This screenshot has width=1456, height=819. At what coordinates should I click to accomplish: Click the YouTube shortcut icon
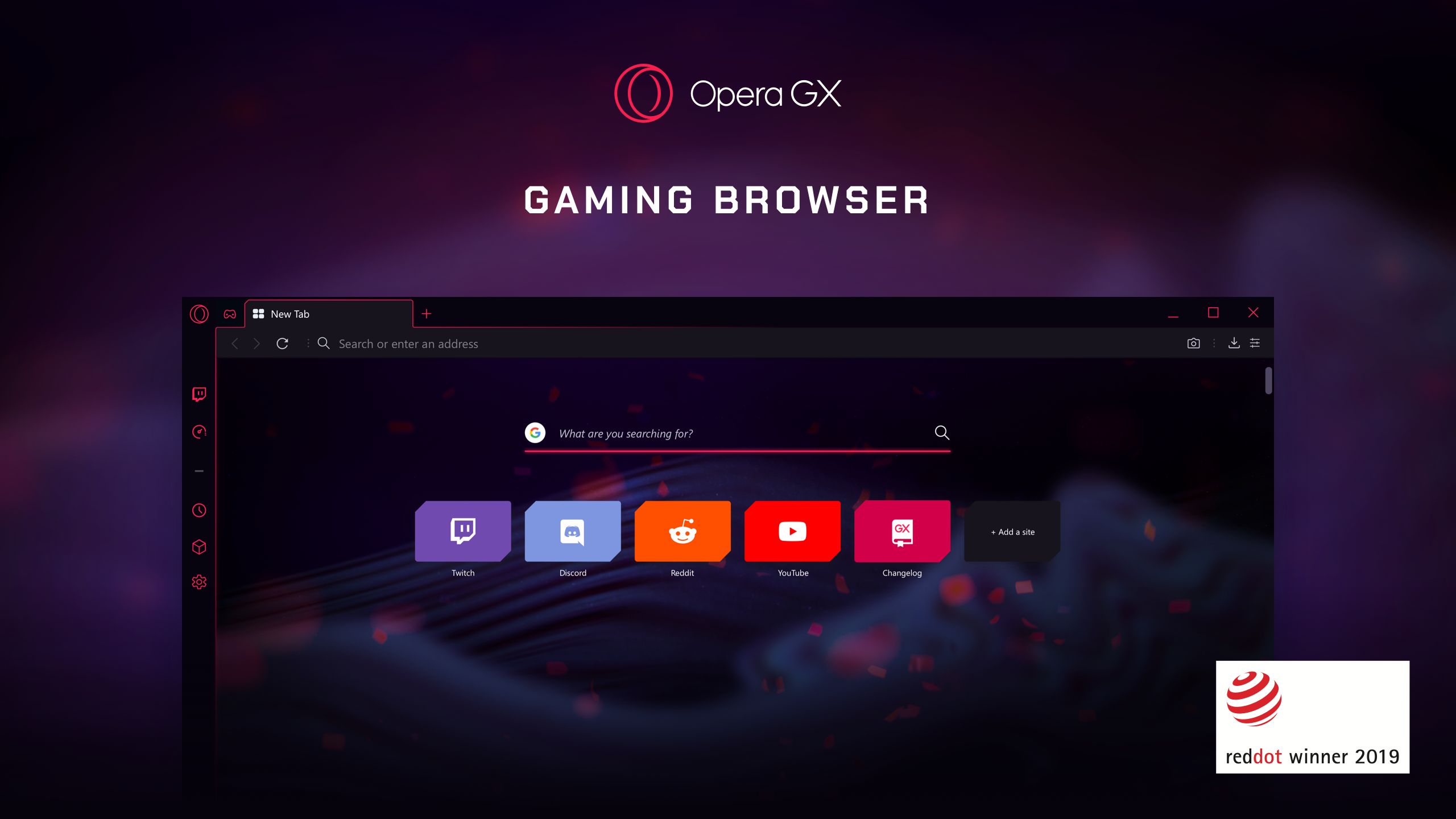point(792,530)
